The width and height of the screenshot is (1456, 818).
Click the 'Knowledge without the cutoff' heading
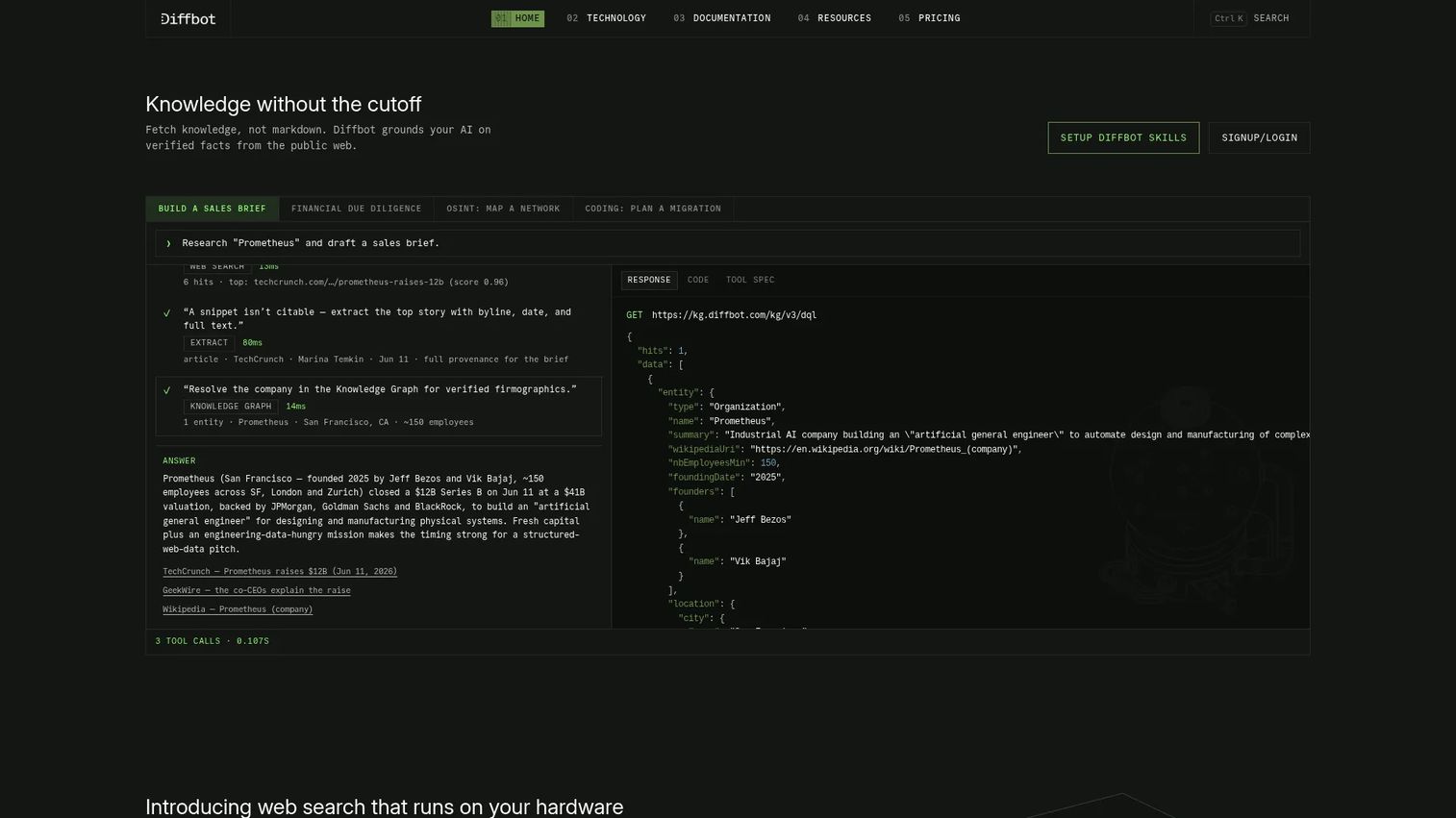[x=284, y=104]
